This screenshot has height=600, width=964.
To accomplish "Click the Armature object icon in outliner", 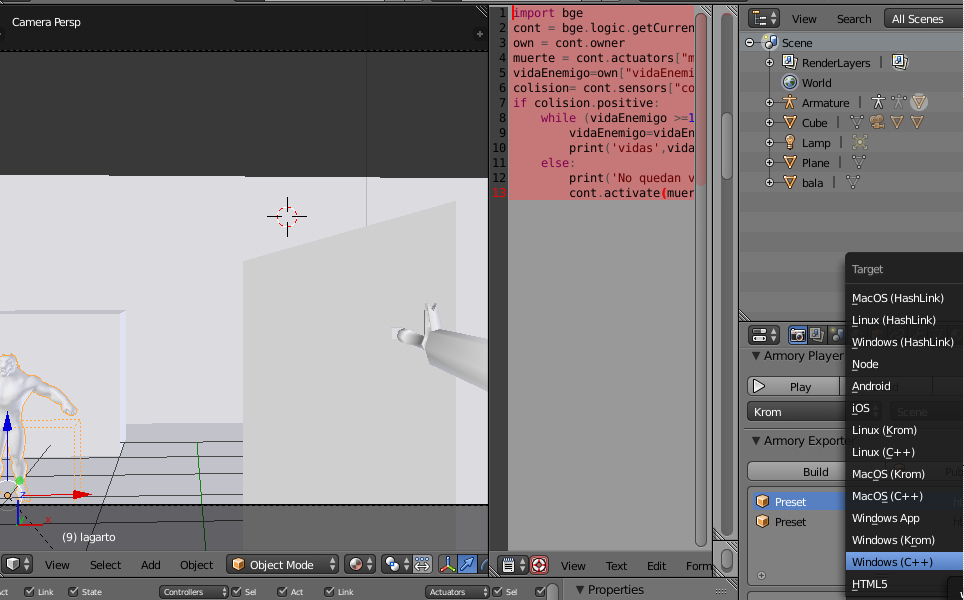I will [x=789, y=103].
